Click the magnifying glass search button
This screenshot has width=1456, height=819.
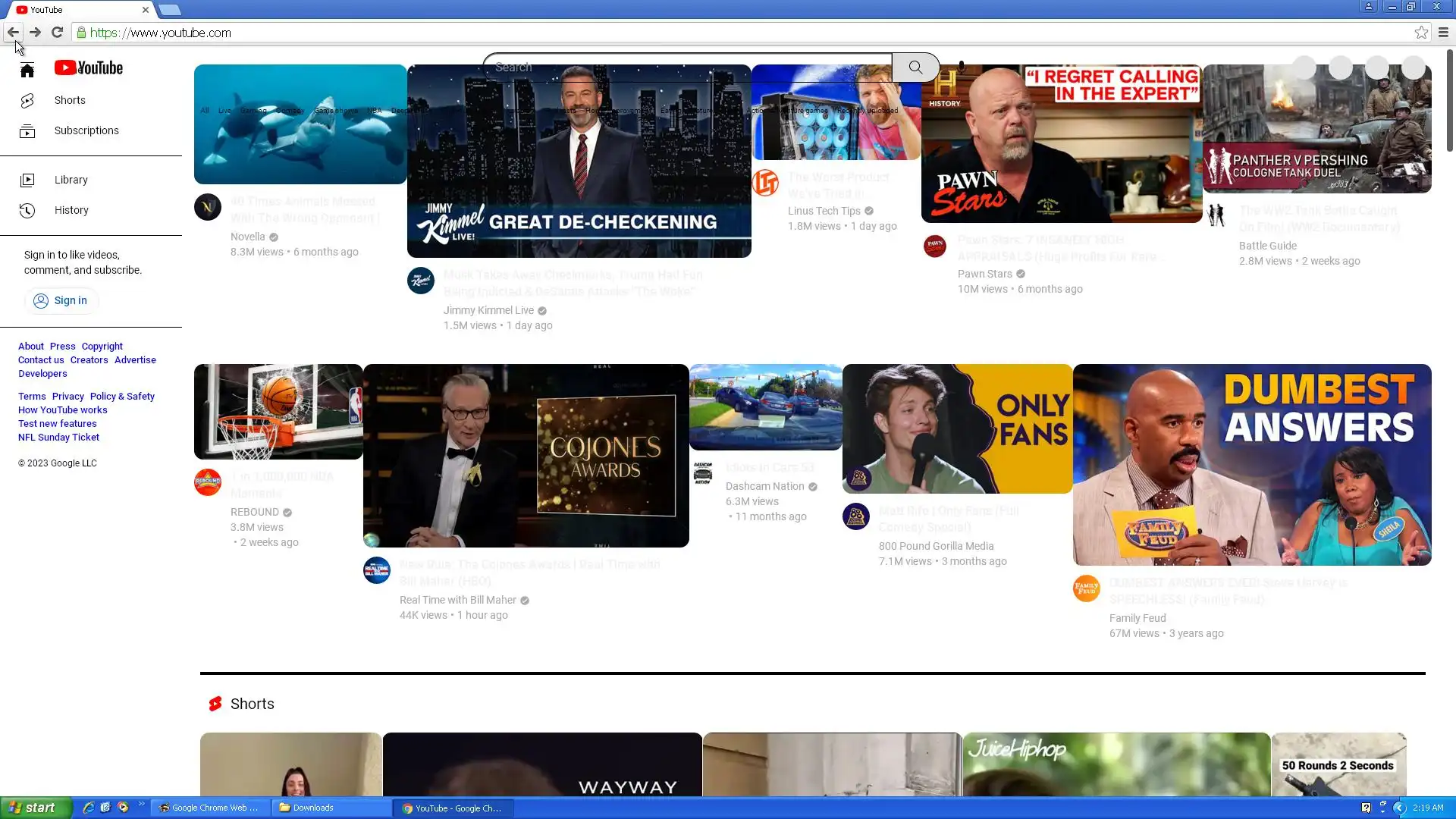point(915,67)
